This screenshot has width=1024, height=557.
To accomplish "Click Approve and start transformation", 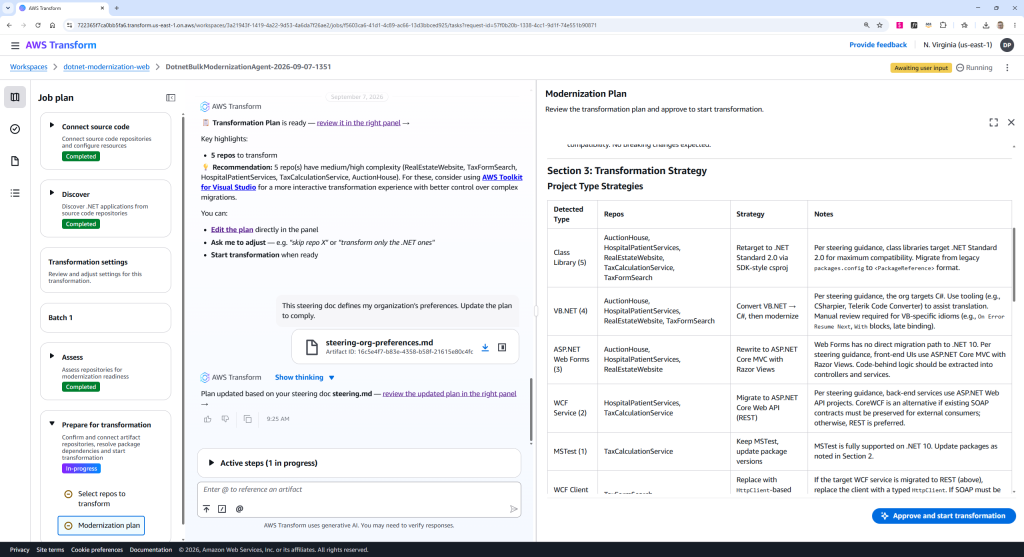I will point(943,516).
